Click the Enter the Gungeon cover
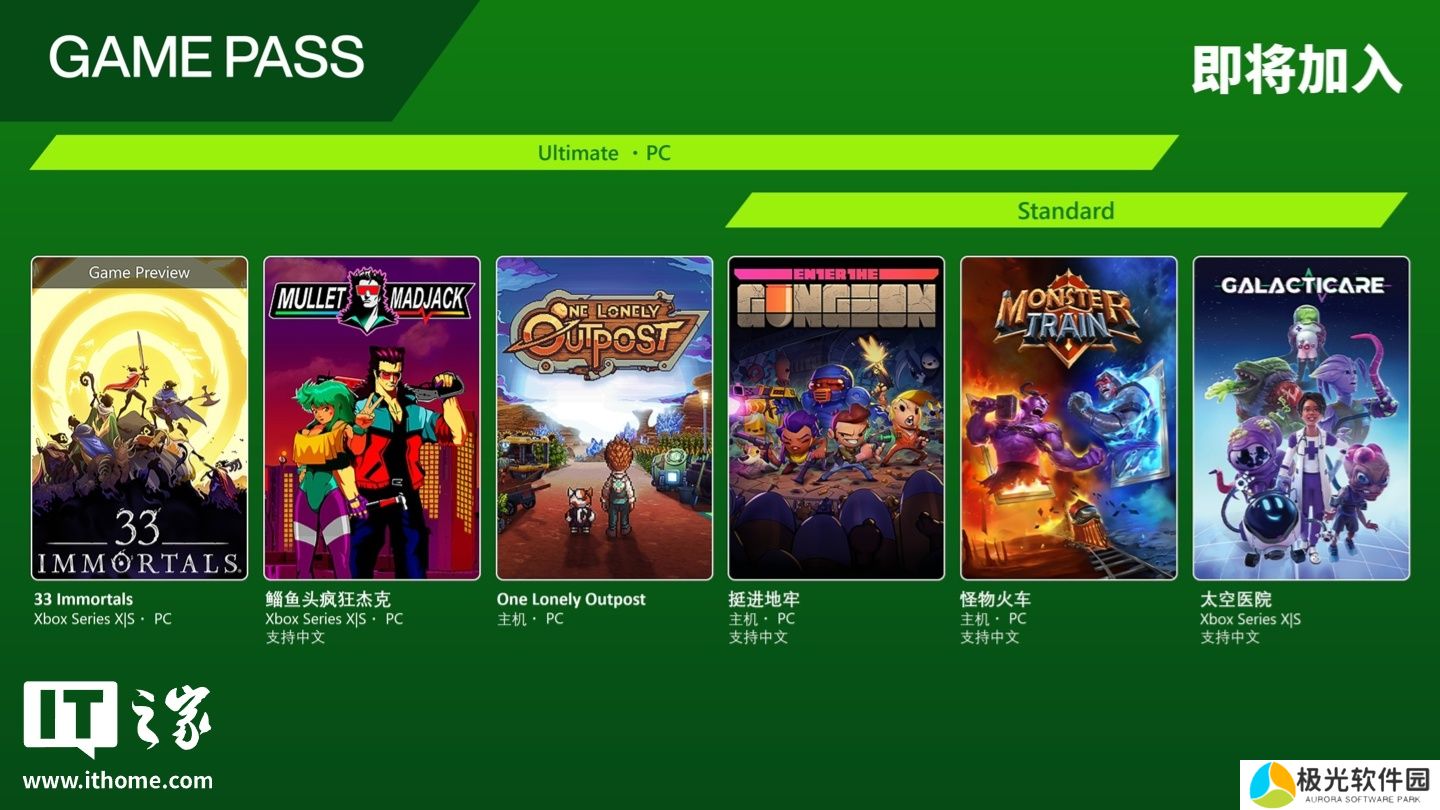 point(836,418)
